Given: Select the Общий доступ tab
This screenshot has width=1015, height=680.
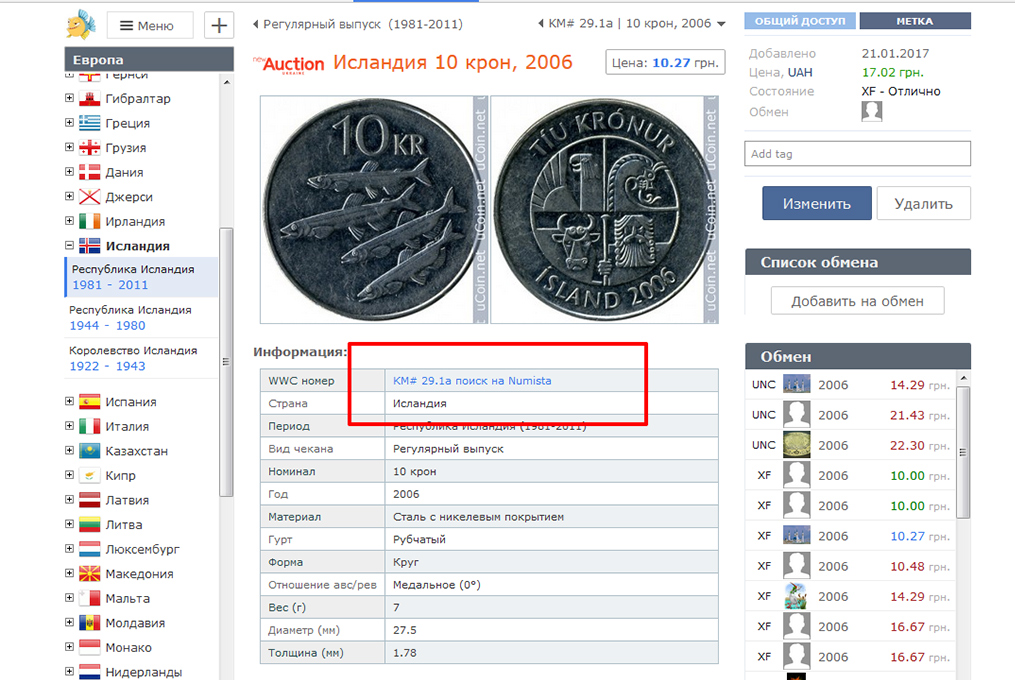Looking at the screenshot, I should (799, 21).
